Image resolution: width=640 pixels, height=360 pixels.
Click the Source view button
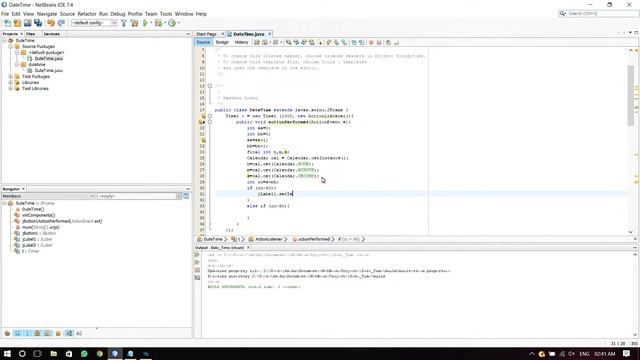click(203, 42)
